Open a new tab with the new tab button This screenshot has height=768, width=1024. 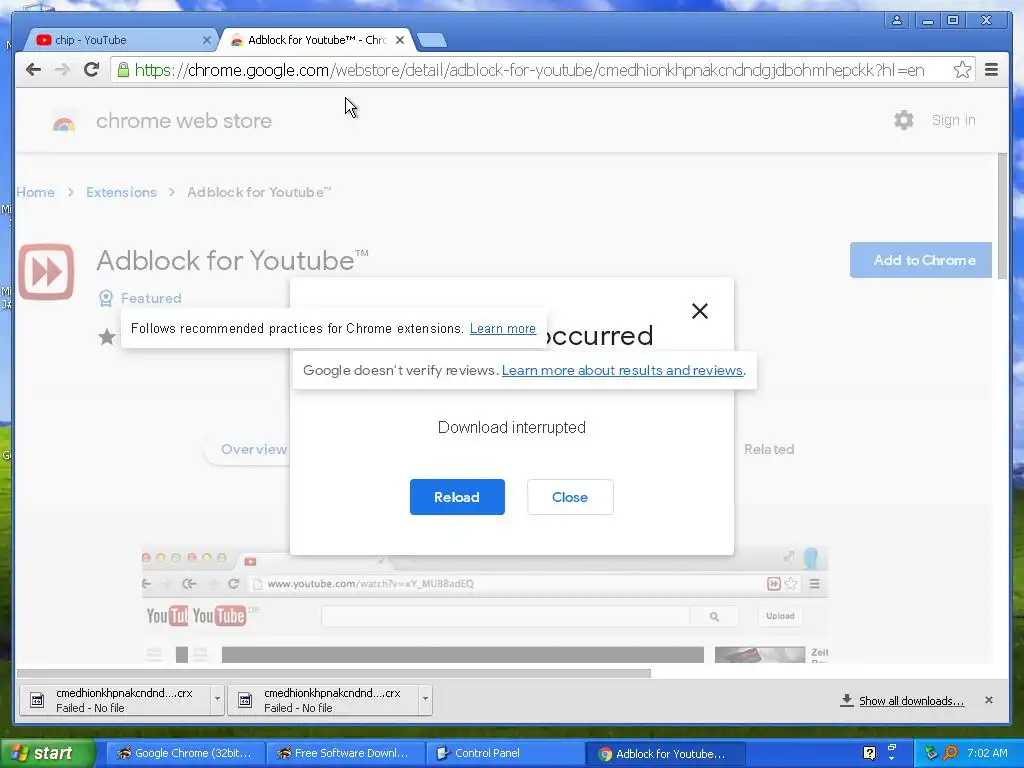pos(432,40)
